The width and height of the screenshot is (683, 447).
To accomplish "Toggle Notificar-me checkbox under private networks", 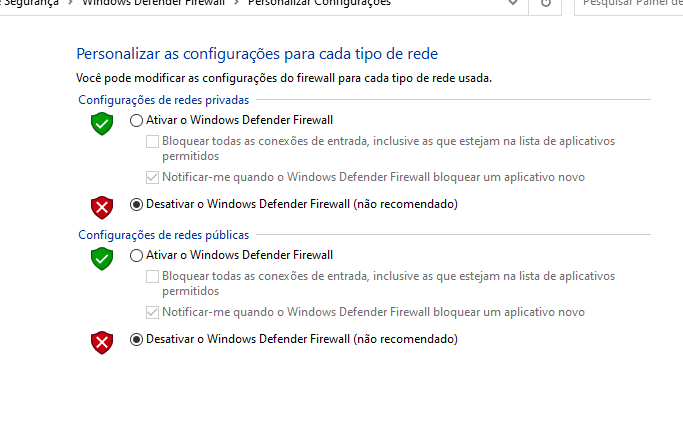I will click(x=152, y=177).
